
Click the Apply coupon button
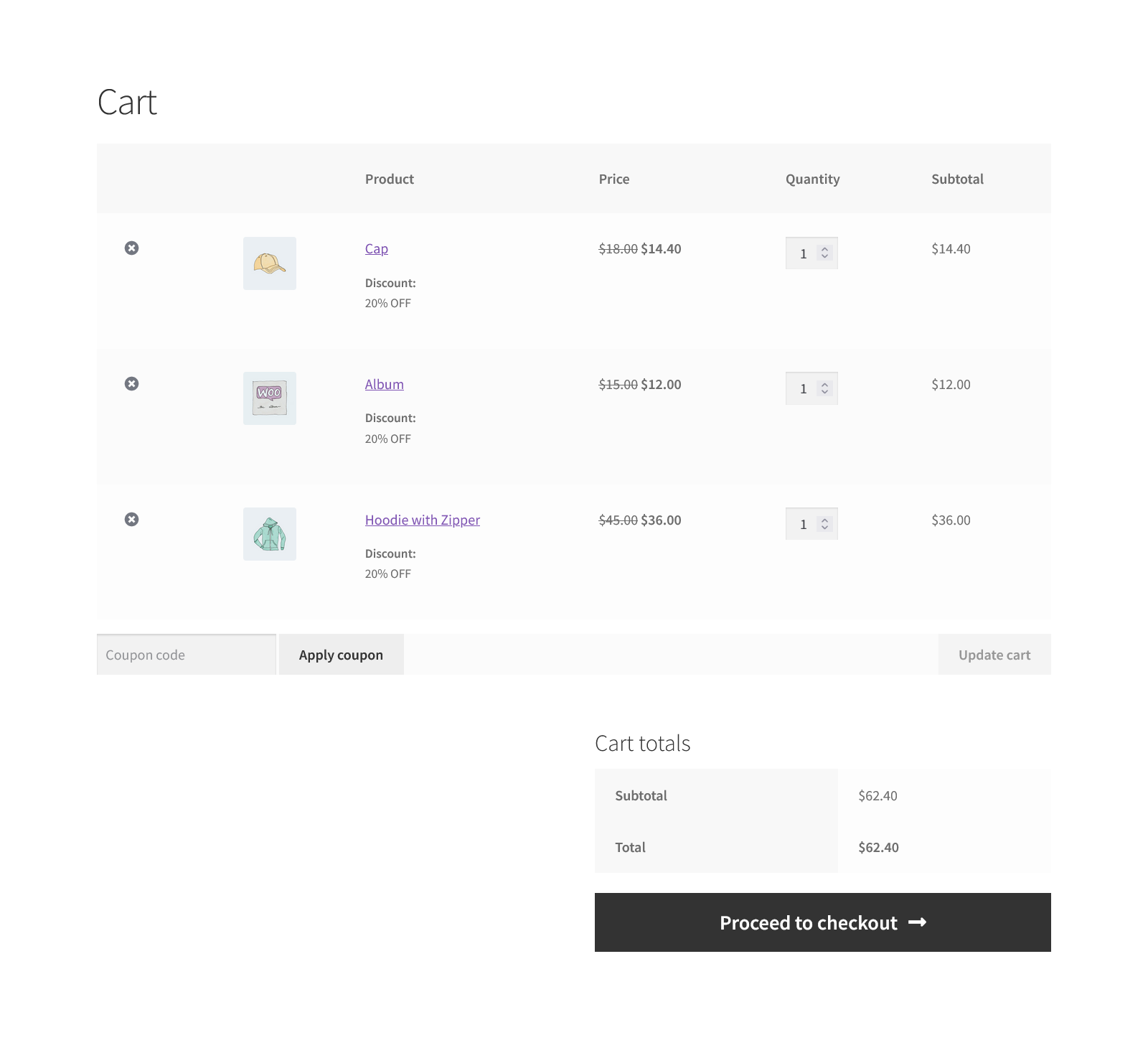coord(341,654)
